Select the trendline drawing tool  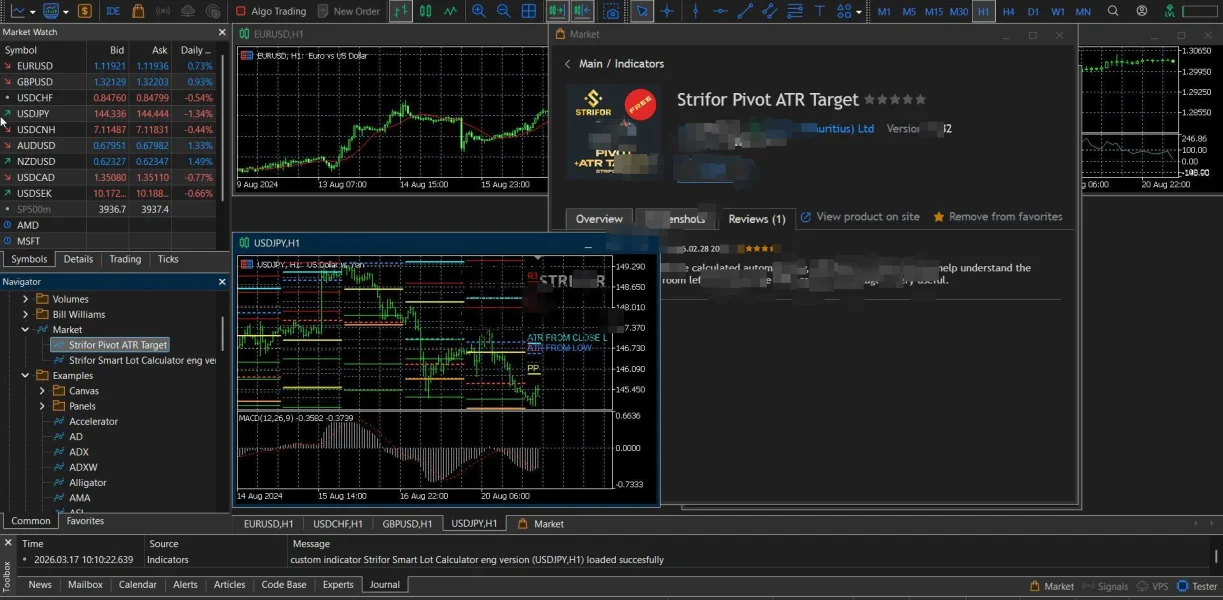tap(745, 11)
